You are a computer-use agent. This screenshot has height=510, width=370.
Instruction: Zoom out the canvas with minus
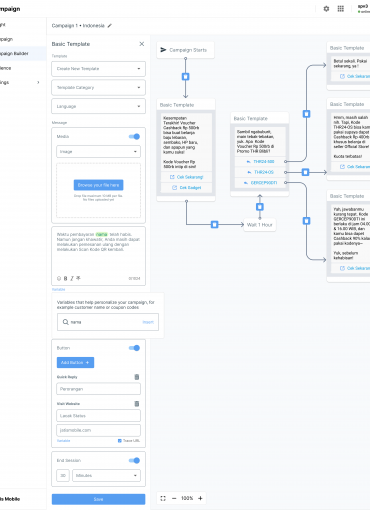(174, 498)
